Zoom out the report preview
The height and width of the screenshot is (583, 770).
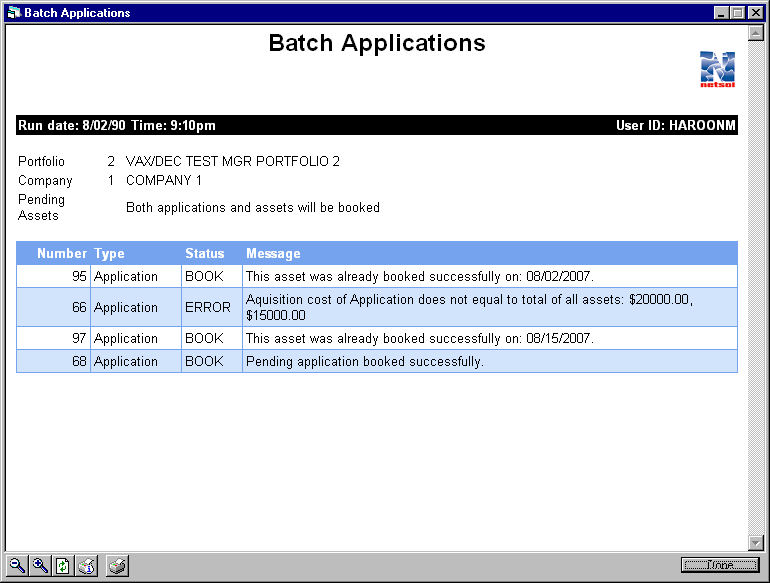17,566
